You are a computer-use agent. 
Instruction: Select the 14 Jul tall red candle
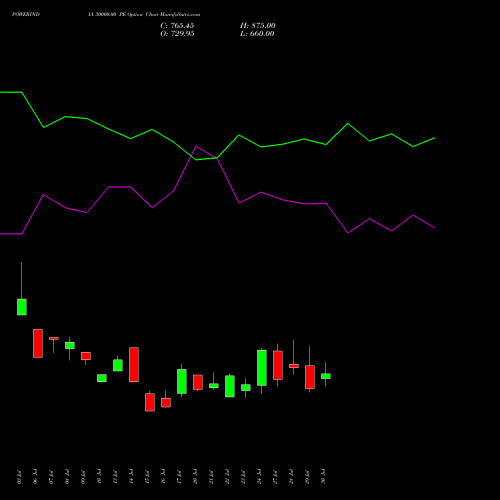coord(134,364)
